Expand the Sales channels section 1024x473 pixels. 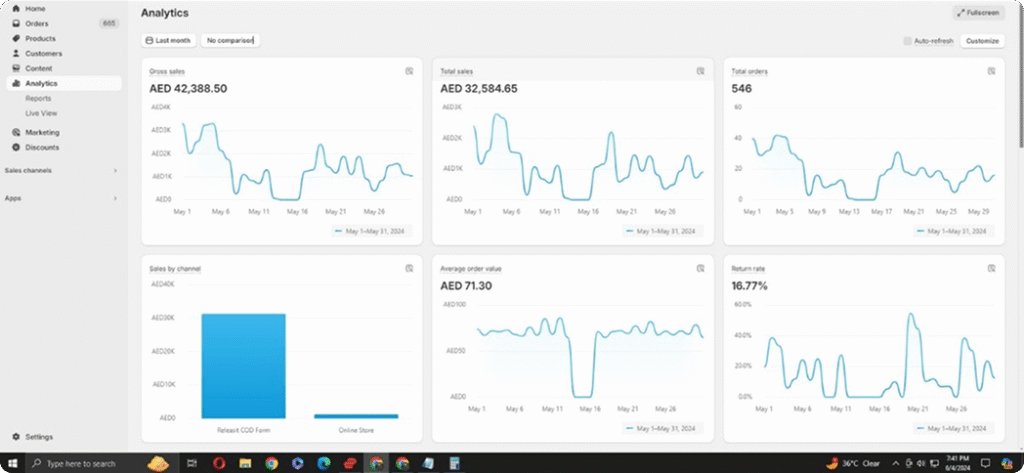pyautogui.click(x=114, y=170)
